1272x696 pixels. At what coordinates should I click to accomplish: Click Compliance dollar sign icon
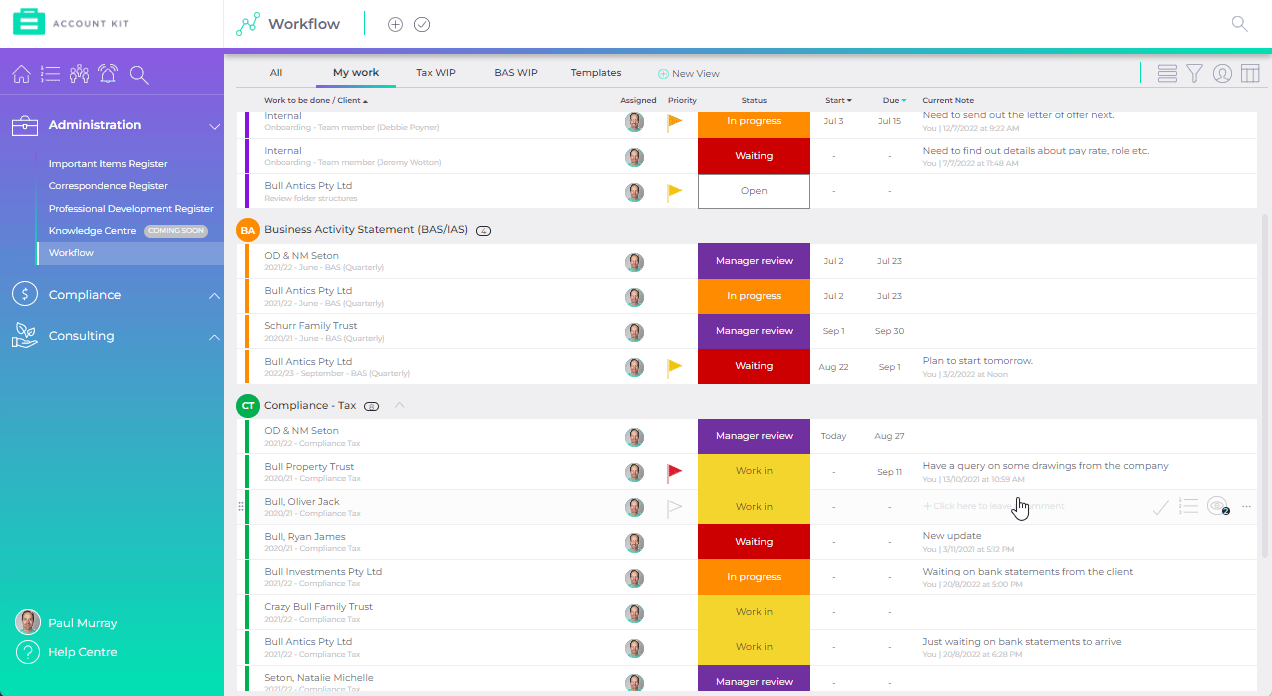tap(25, 294)
